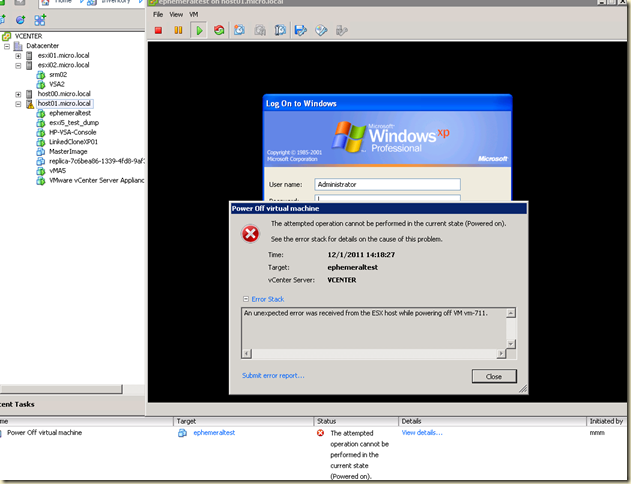Screen dimensions: 631x484
Task: Click the USB device connect toolbar icon
Action: click(x=341, y=30)
